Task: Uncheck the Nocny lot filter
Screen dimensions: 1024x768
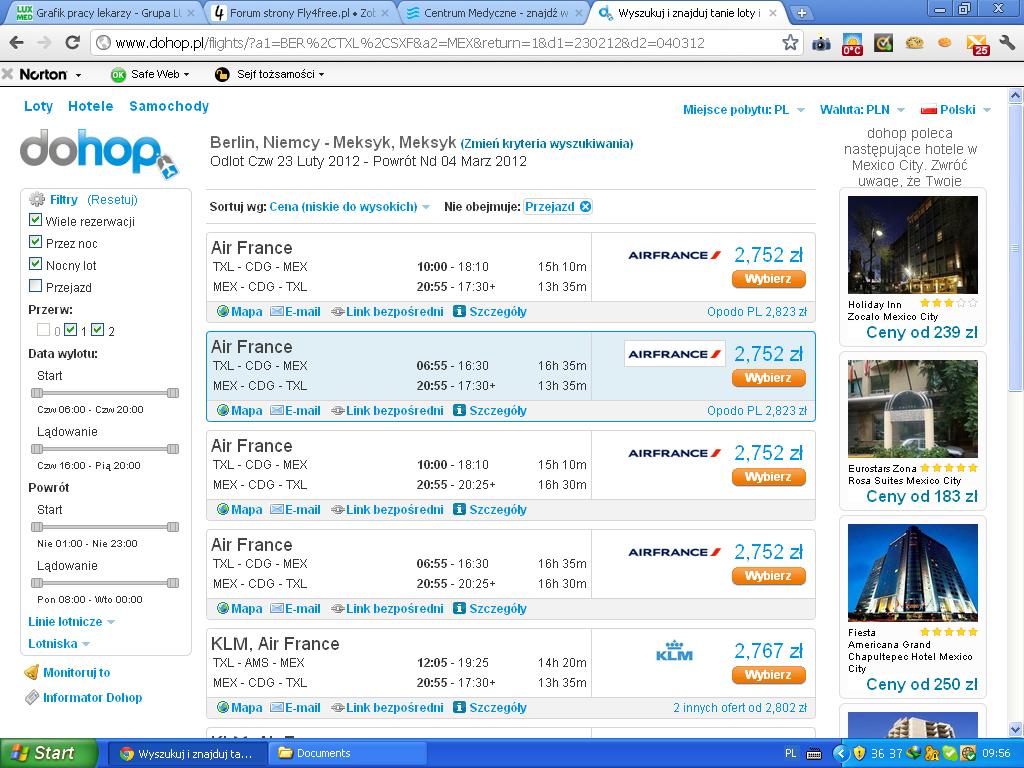Action: pos(36,264)
